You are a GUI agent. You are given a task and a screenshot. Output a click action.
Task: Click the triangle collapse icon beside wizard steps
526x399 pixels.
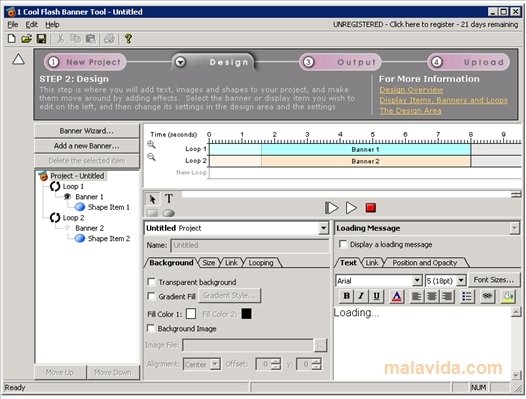18,59
